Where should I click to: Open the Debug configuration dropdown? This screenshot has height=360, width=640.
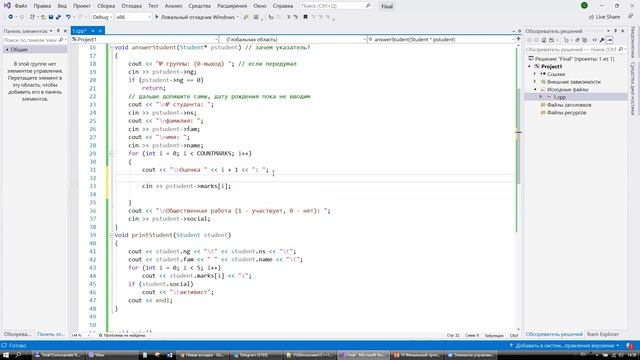[x=102, y=17]
